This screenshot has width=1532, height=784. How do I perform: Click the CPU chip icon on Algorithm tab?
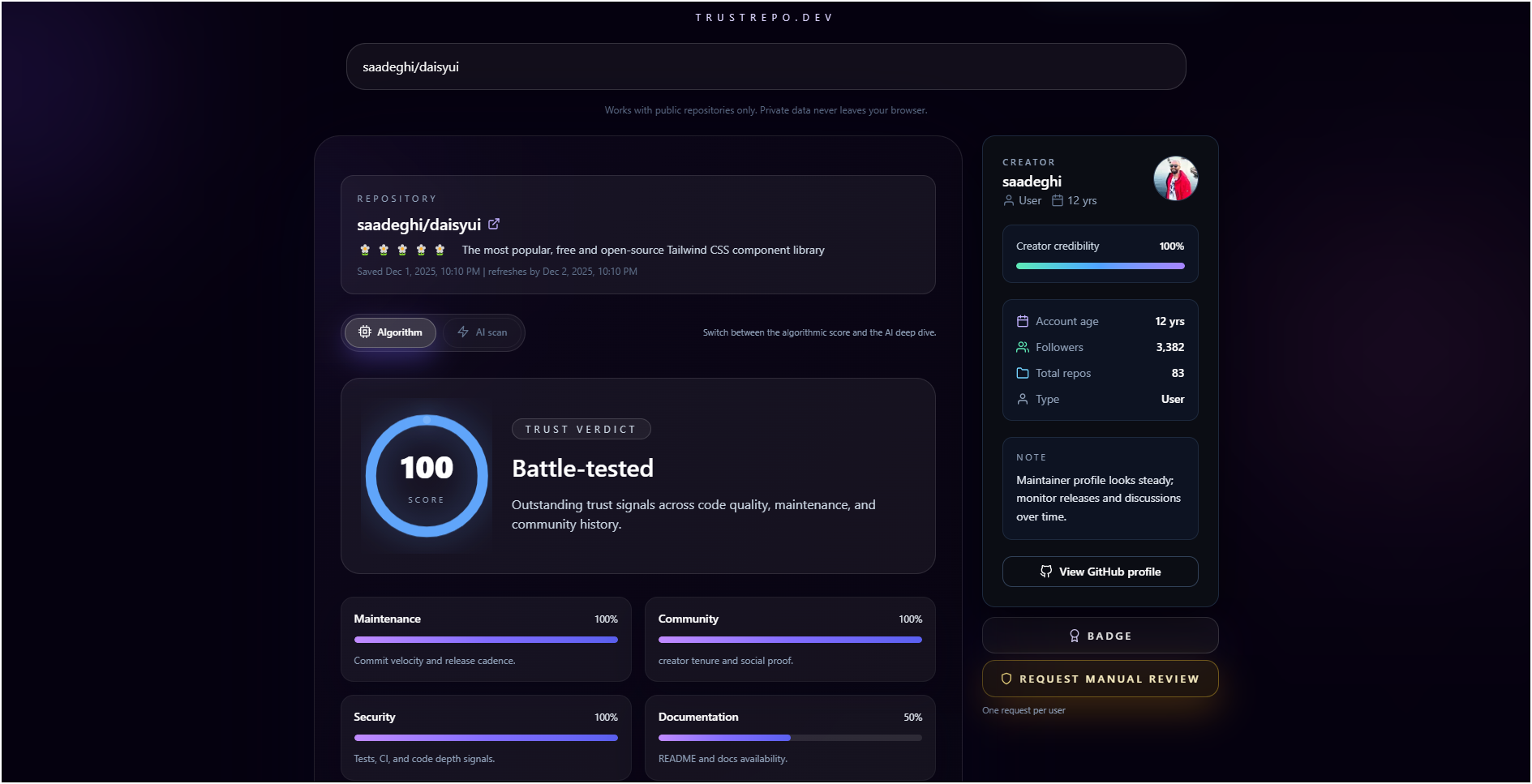point(365,332)
